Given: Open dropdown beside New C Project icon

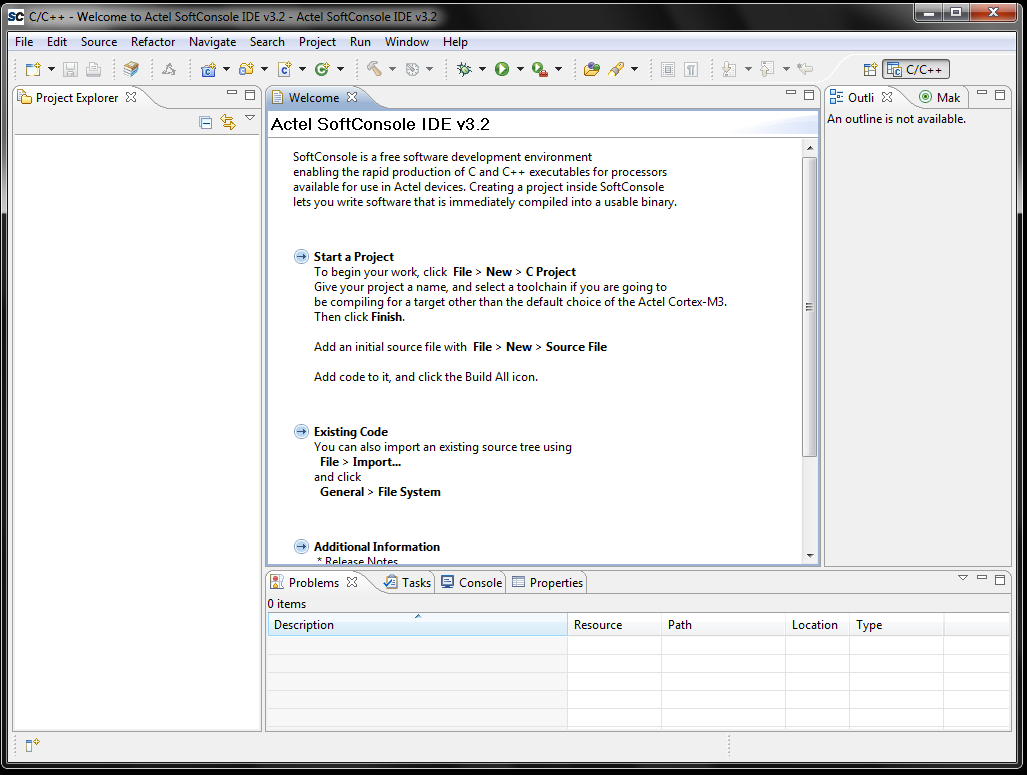Looking at the screenshot, I should [x=227, y=69].
